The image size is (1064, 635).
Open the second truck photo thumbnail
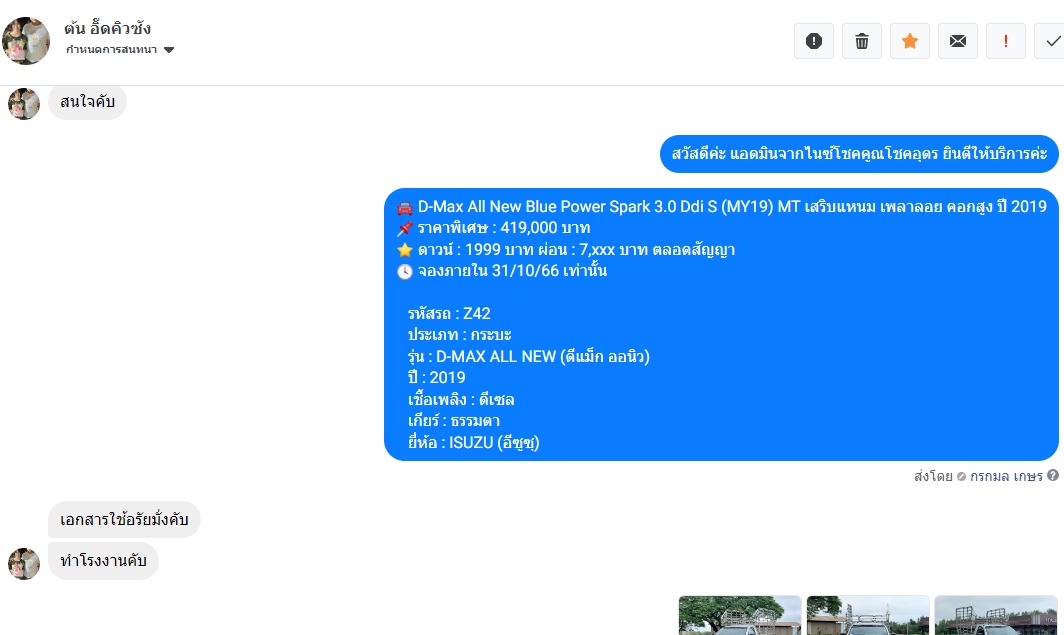868,615
